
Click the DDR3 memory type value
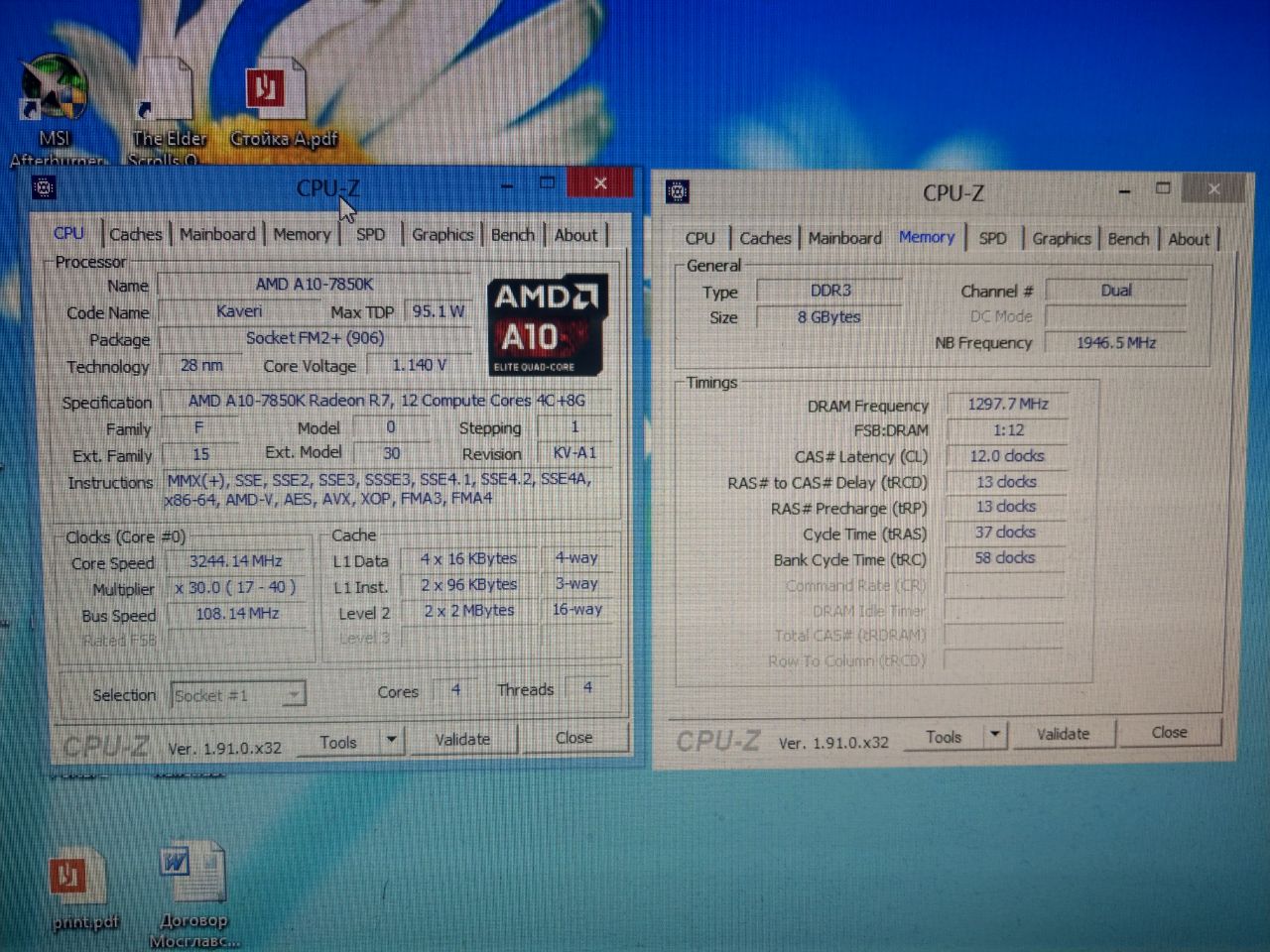tap(830, 291)
